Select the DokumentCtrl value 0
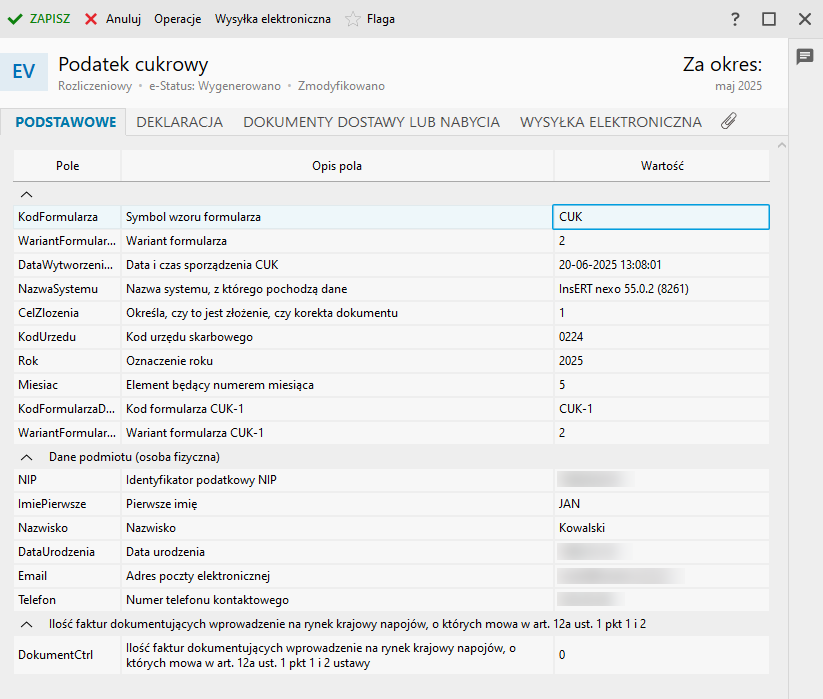 (x=661, y=655)
